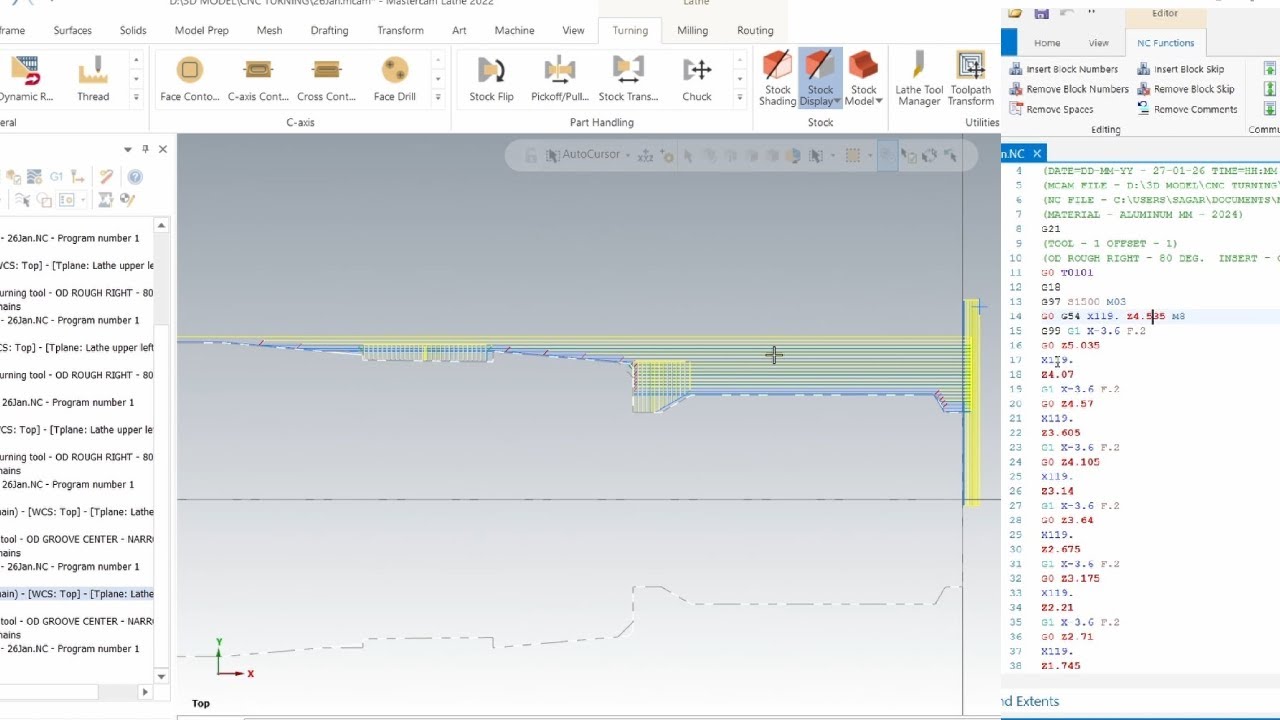Viewport: 1280px width, 720px height.
Task: Click the wave-pattern gear icon left of G1
Action: point(34,177)
